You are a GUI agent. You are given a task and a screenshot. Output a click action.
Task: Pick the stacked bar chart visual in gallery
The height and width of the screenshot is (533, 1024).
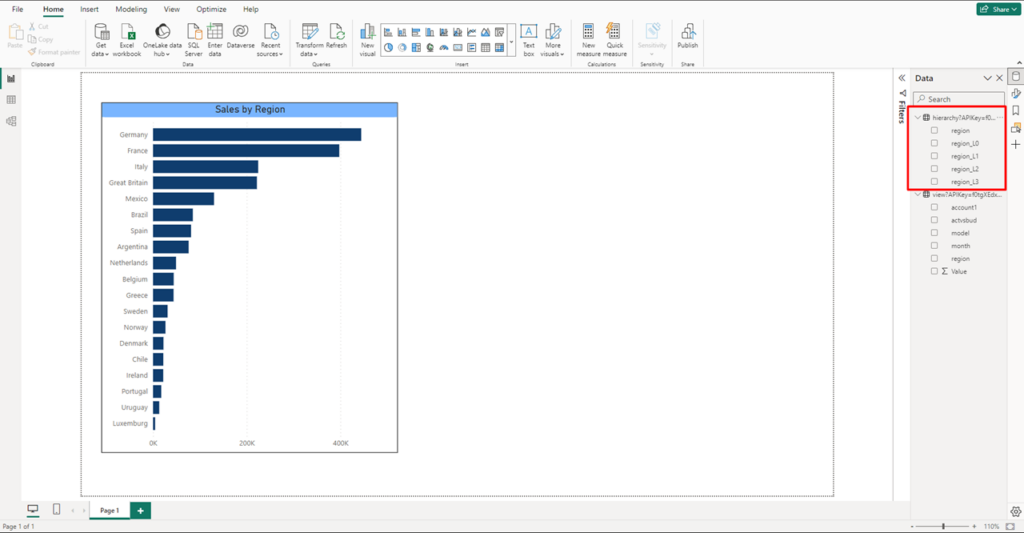388,32
